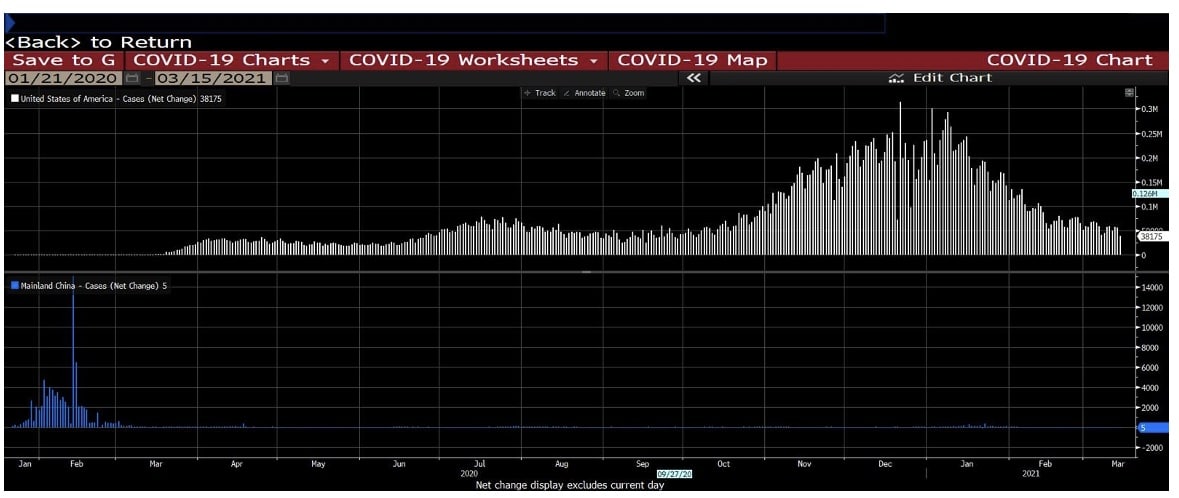The width and height of the screenshot is (1179, 498).
Task: Open the start date calendar picker
Action: point(131,78)
